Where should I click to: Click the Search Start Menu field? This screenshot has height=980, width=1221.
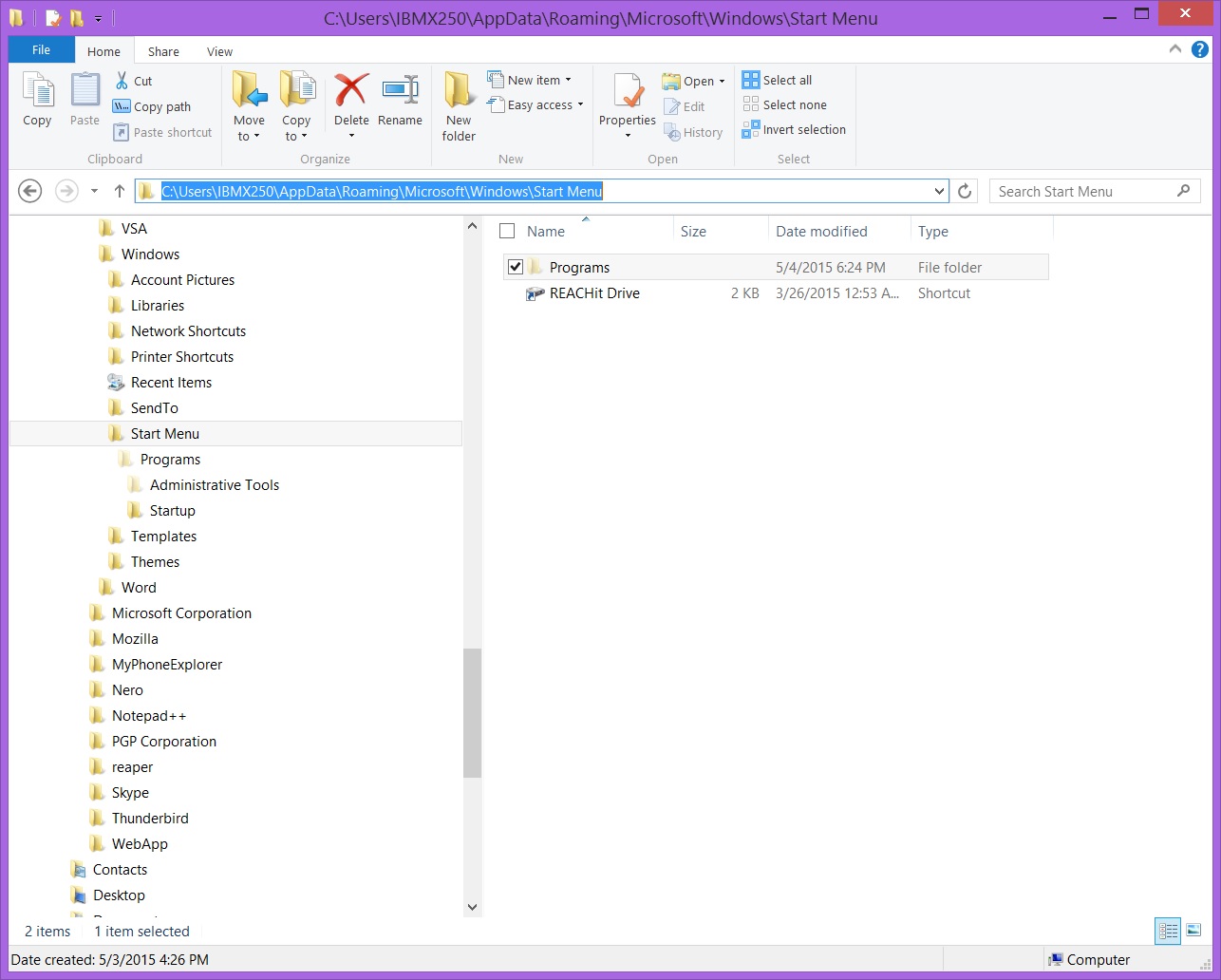[x=1082, y=192]
